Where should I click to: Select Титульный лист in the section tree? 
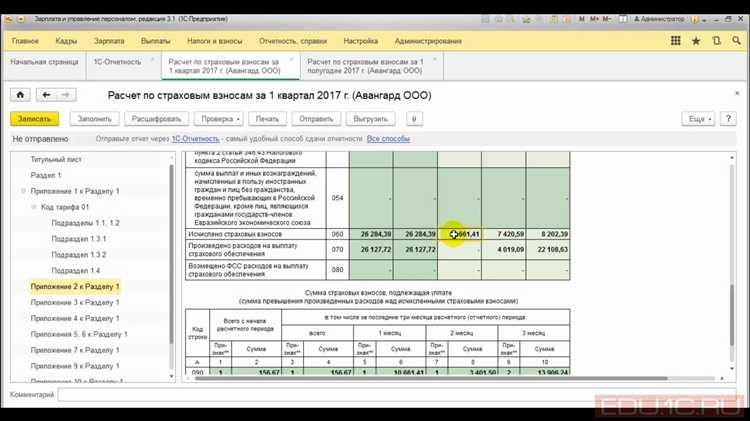point(56,159)
